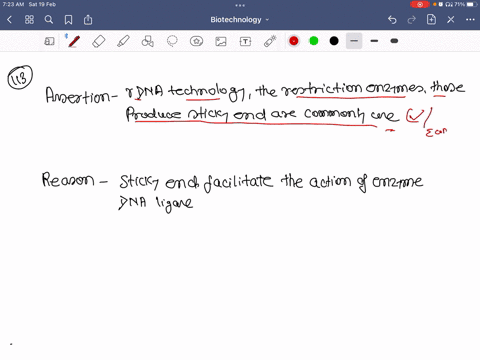This screenshot has width=480, height=360.
Task: Toggle the read-only/zoom window tool
Action: coord(49,41)
